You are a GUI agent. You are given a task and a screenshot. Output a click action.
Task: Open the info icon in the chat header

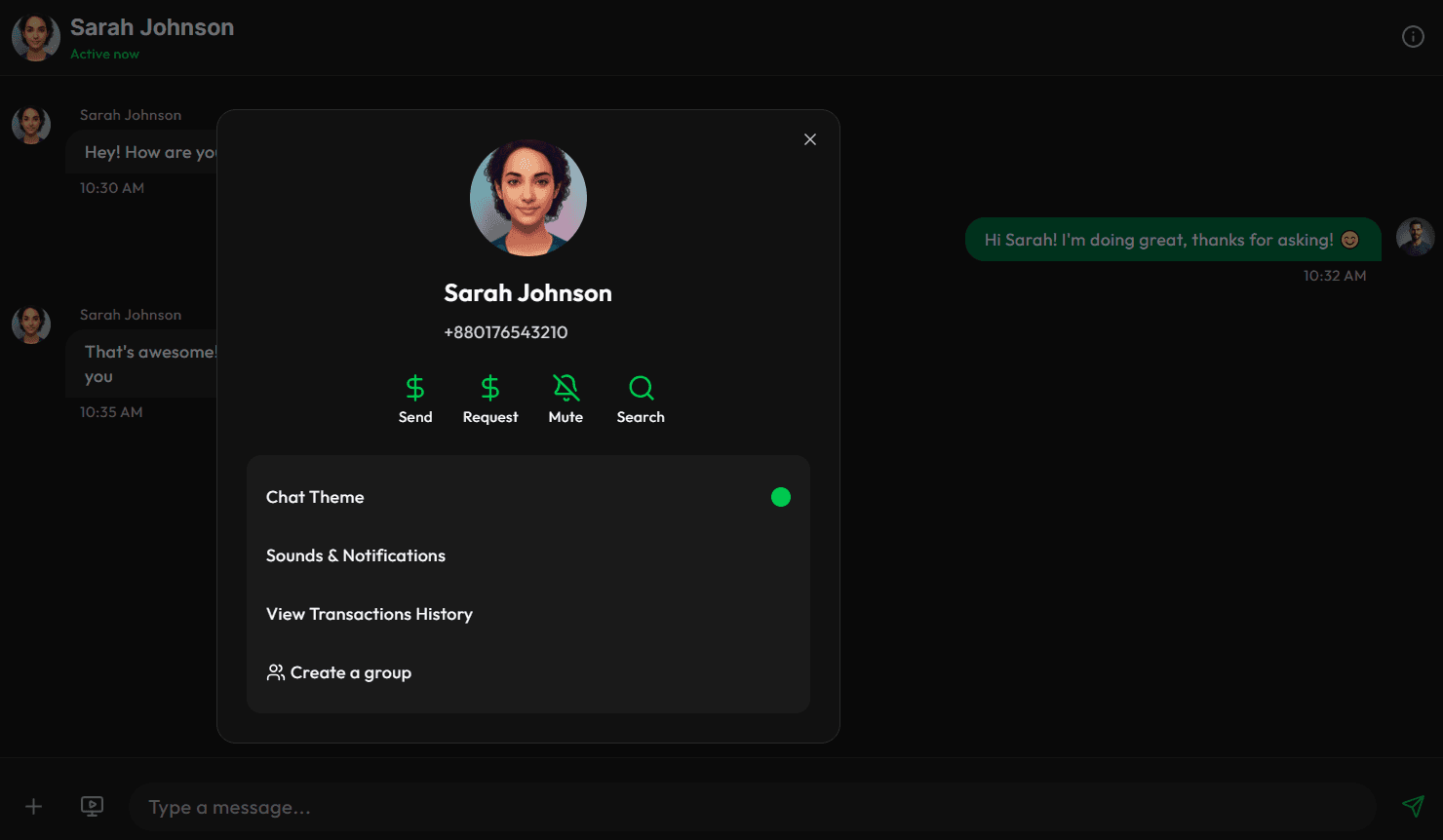(x=1413, y=36)
